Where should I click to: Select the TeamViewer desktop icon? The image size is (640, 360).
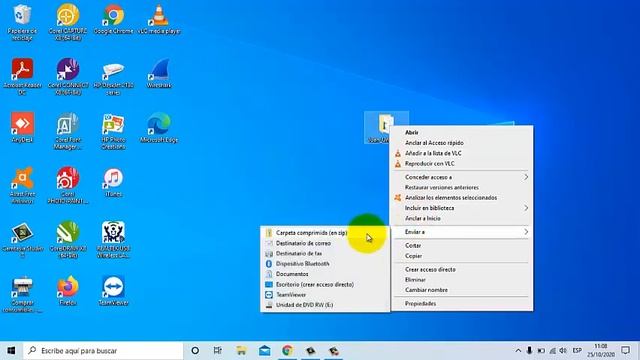[113, 291]
